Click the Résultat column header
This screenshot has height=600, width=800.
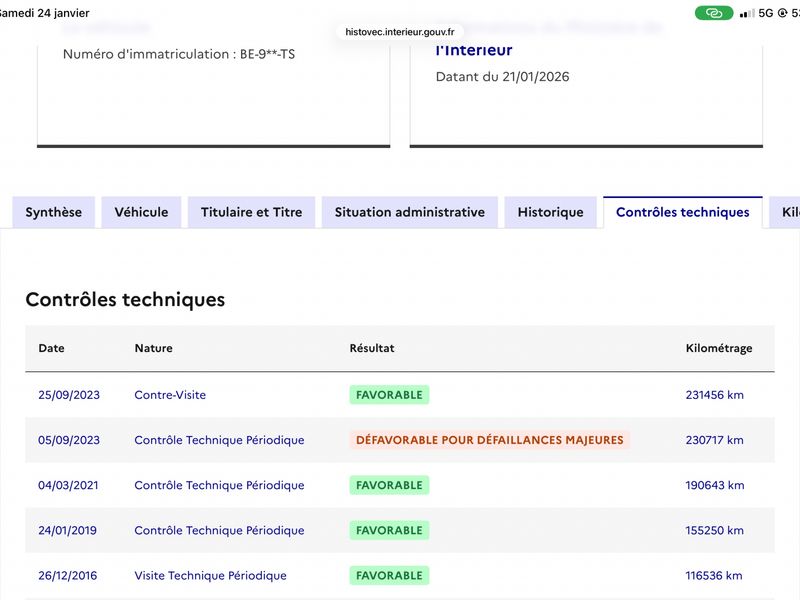372,348
